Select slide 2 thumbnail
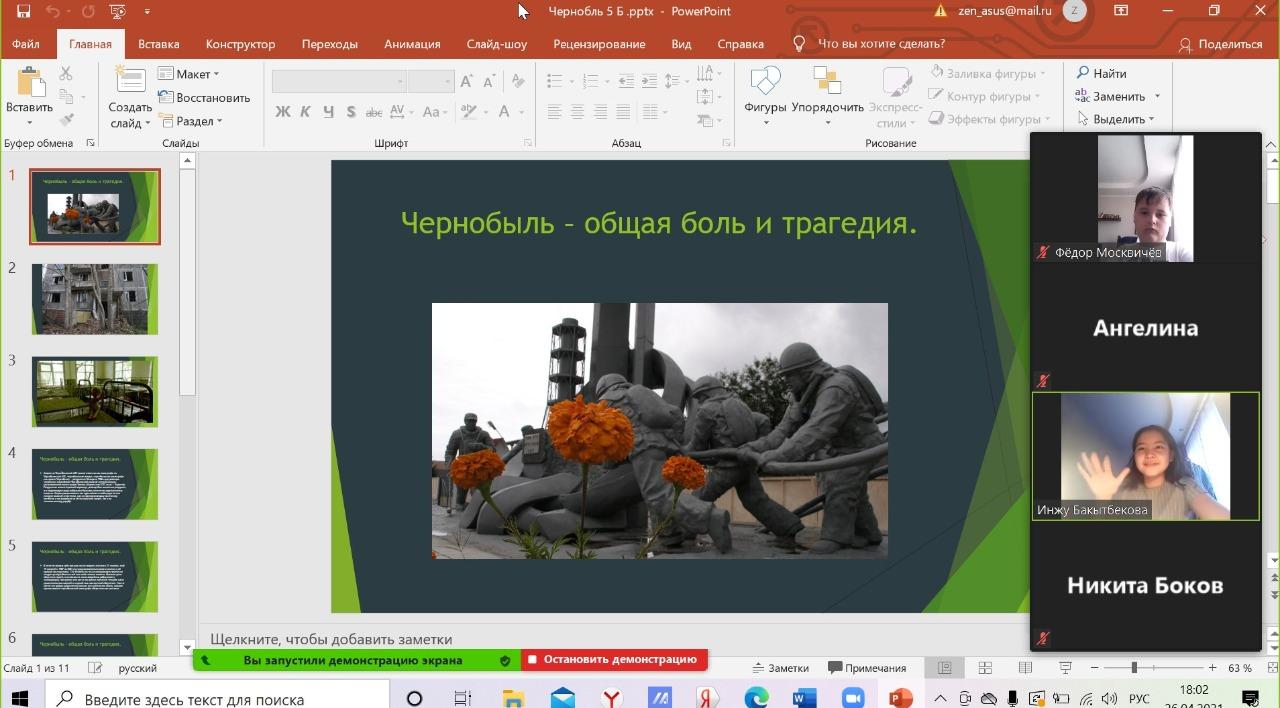 click(x=95, y=299)
